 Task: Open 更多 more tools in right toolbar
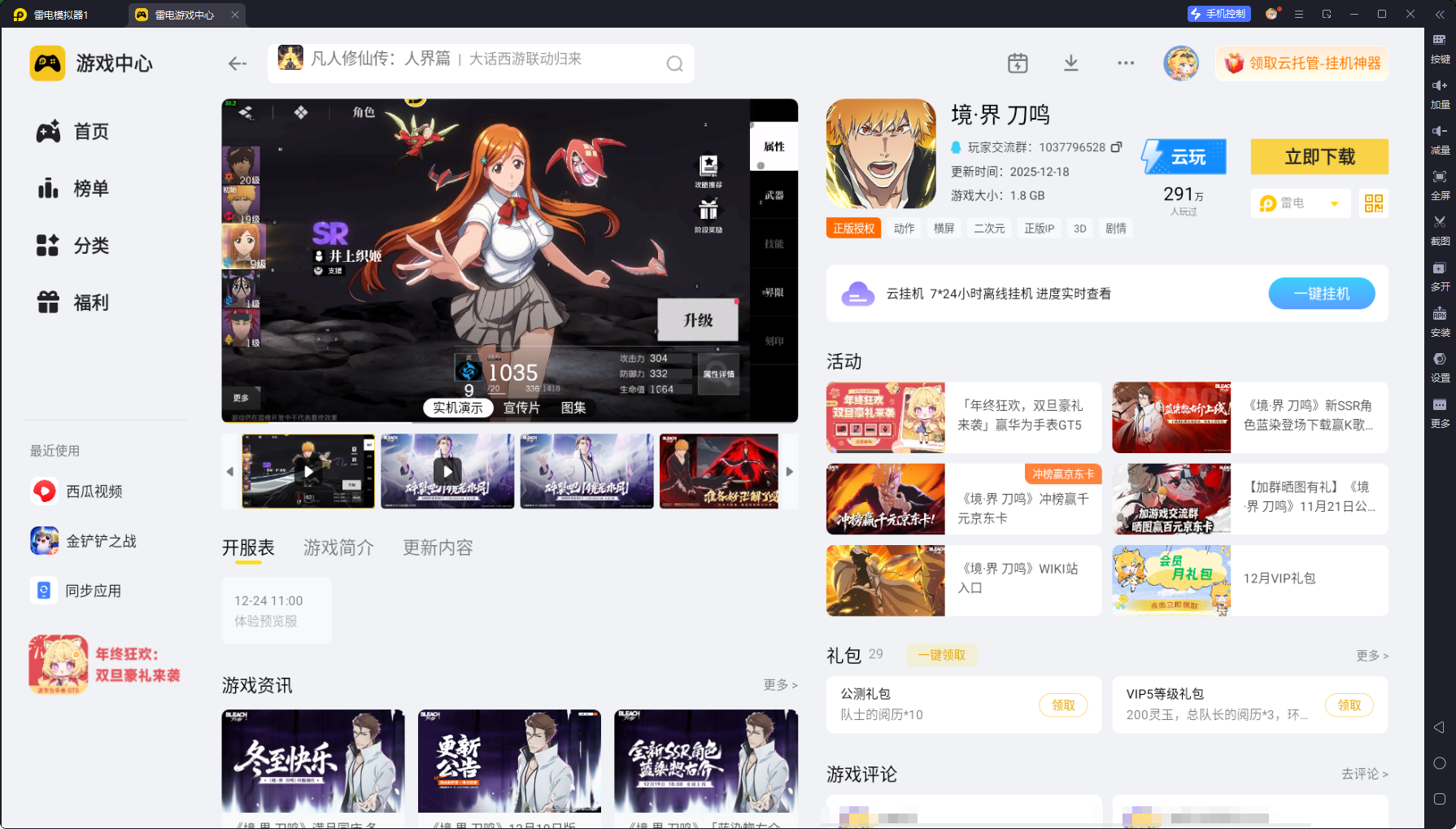point(1440,413)
